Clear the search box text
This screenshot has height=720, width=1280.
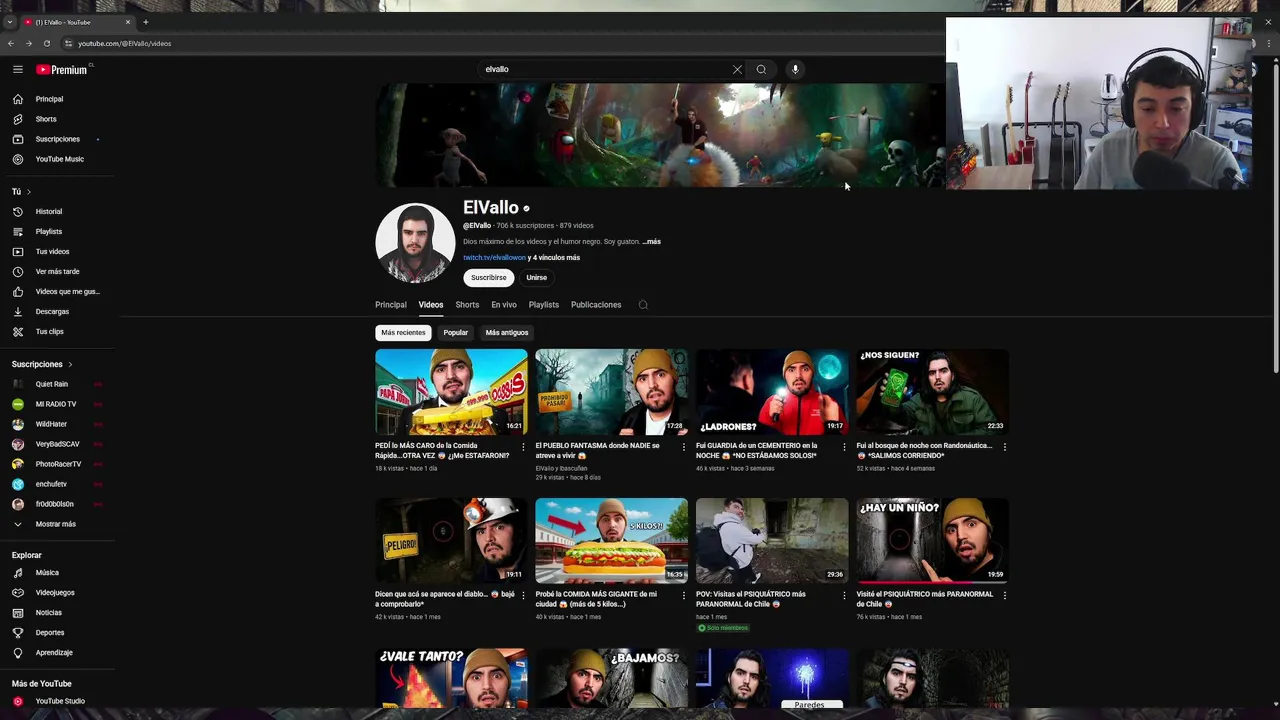737,69
